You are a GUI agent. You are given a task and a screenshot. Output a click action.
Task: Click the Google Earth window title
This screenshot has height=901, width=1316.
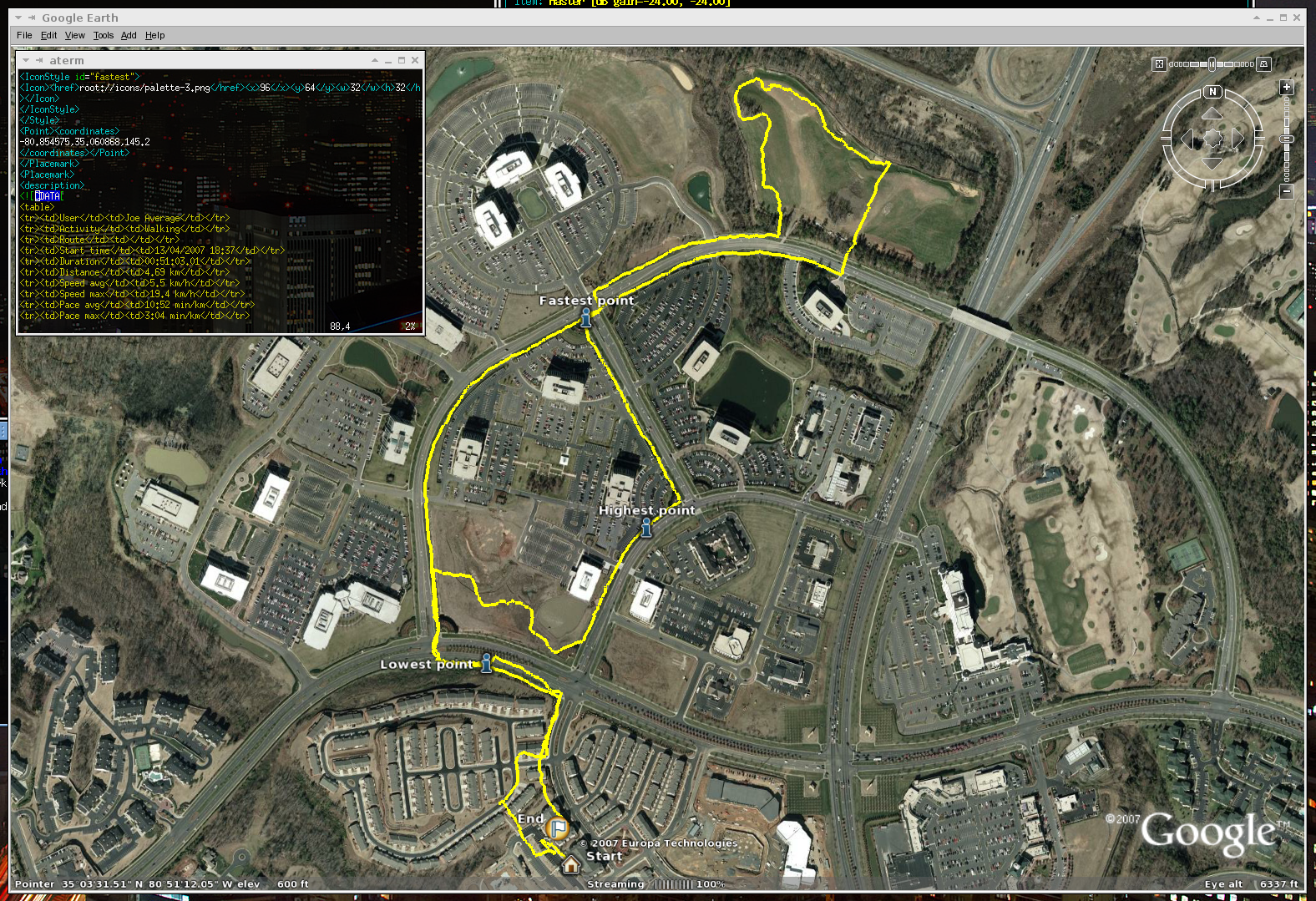(80, 18)
